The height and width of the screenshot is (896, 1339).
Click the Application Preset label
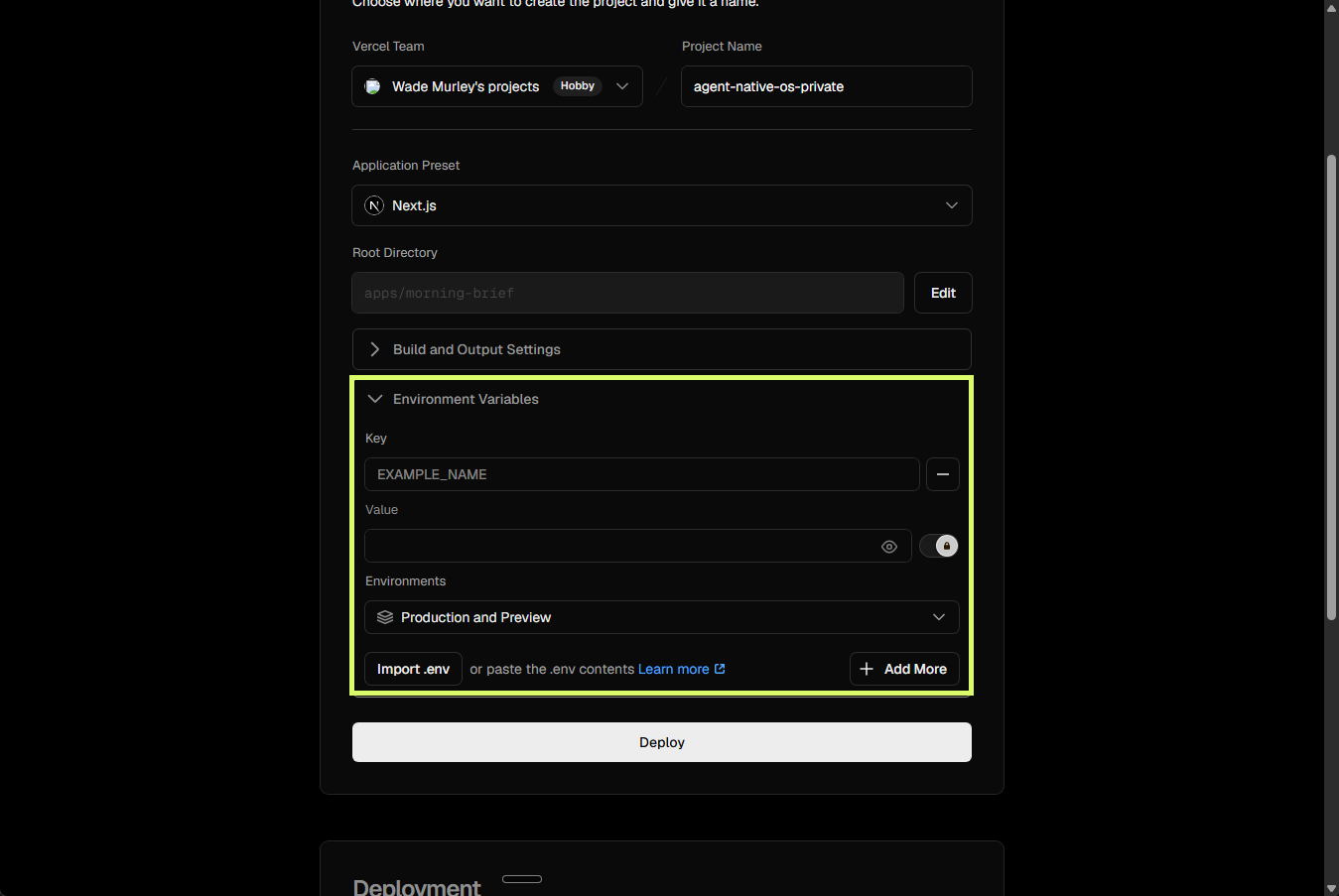406,165
